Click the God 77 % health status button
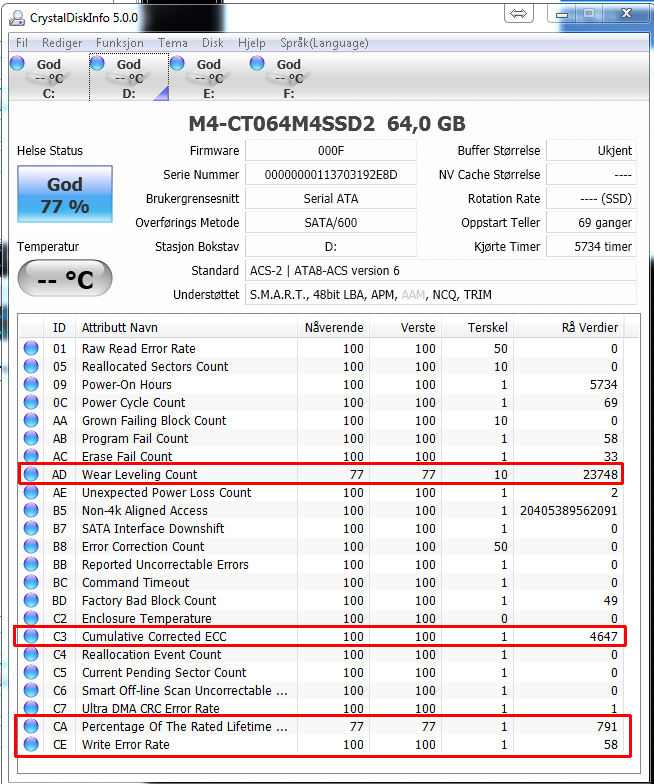Image resolution: width=654 pixels, height=784 pixels. pos(65,194)
